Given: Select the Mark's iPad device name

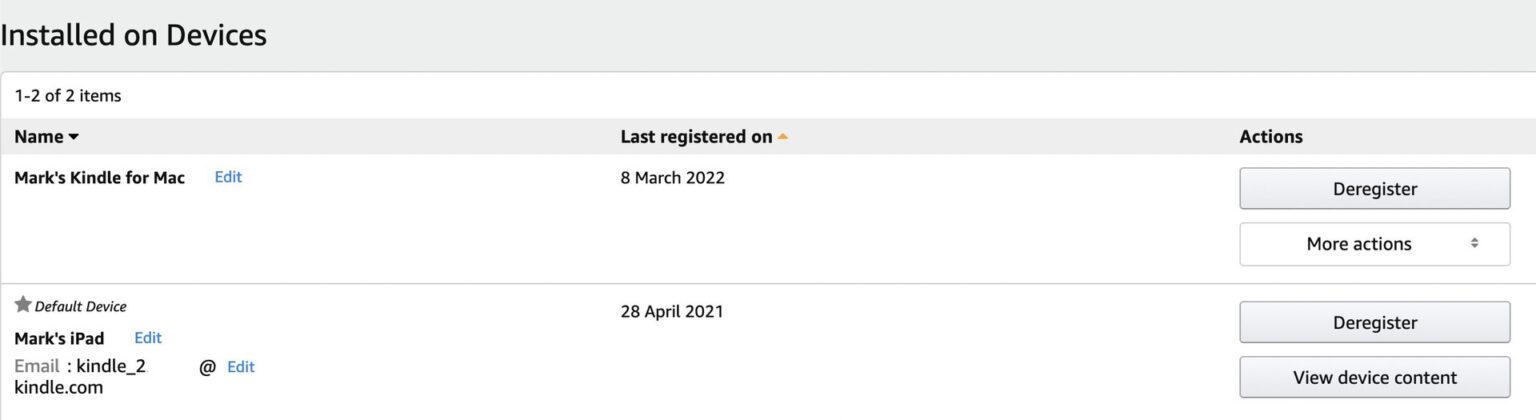Looking at the screenshot, I should pyautogui.click(x=59, y=338).
